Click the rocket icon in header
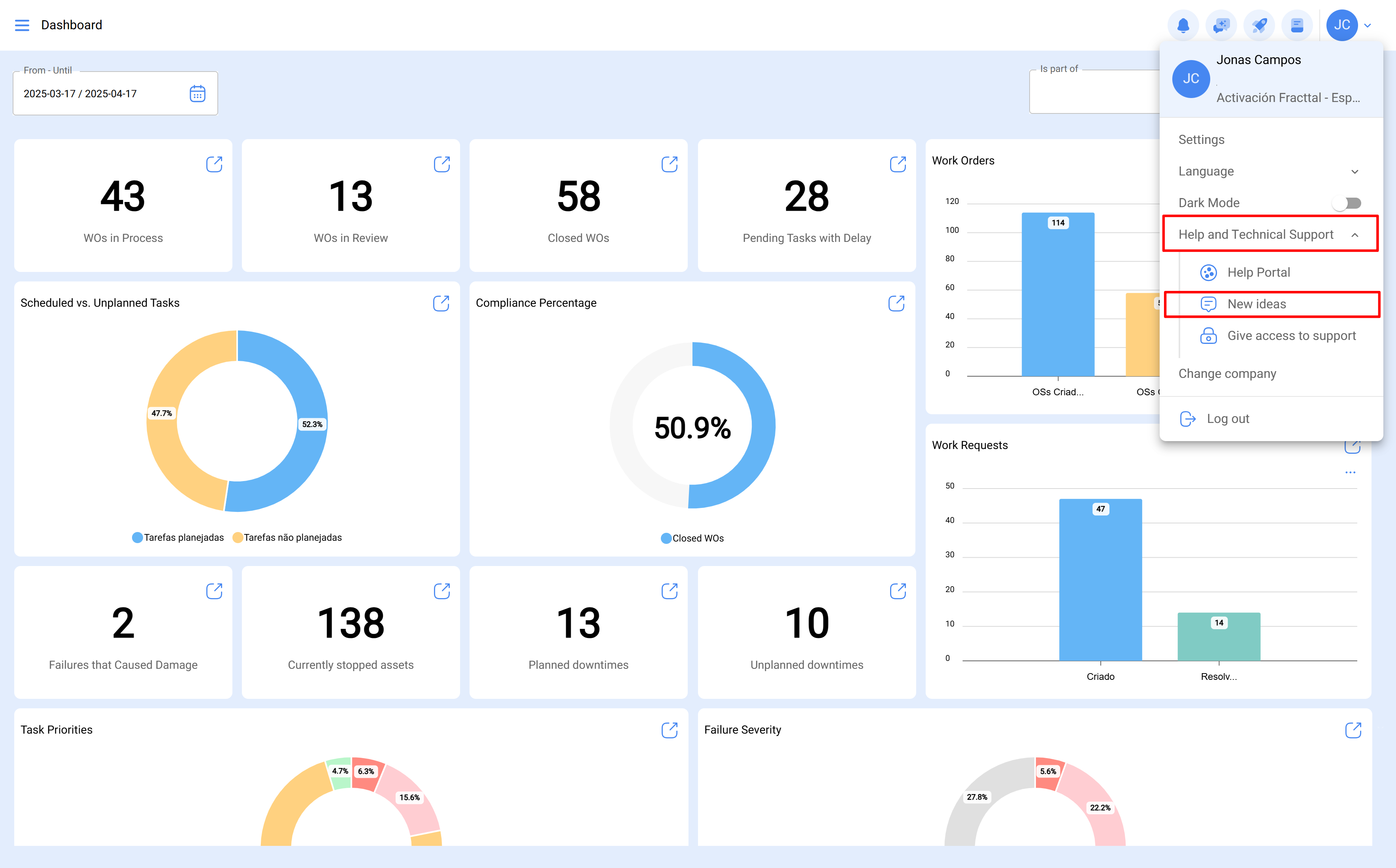 click(1259, 25)
